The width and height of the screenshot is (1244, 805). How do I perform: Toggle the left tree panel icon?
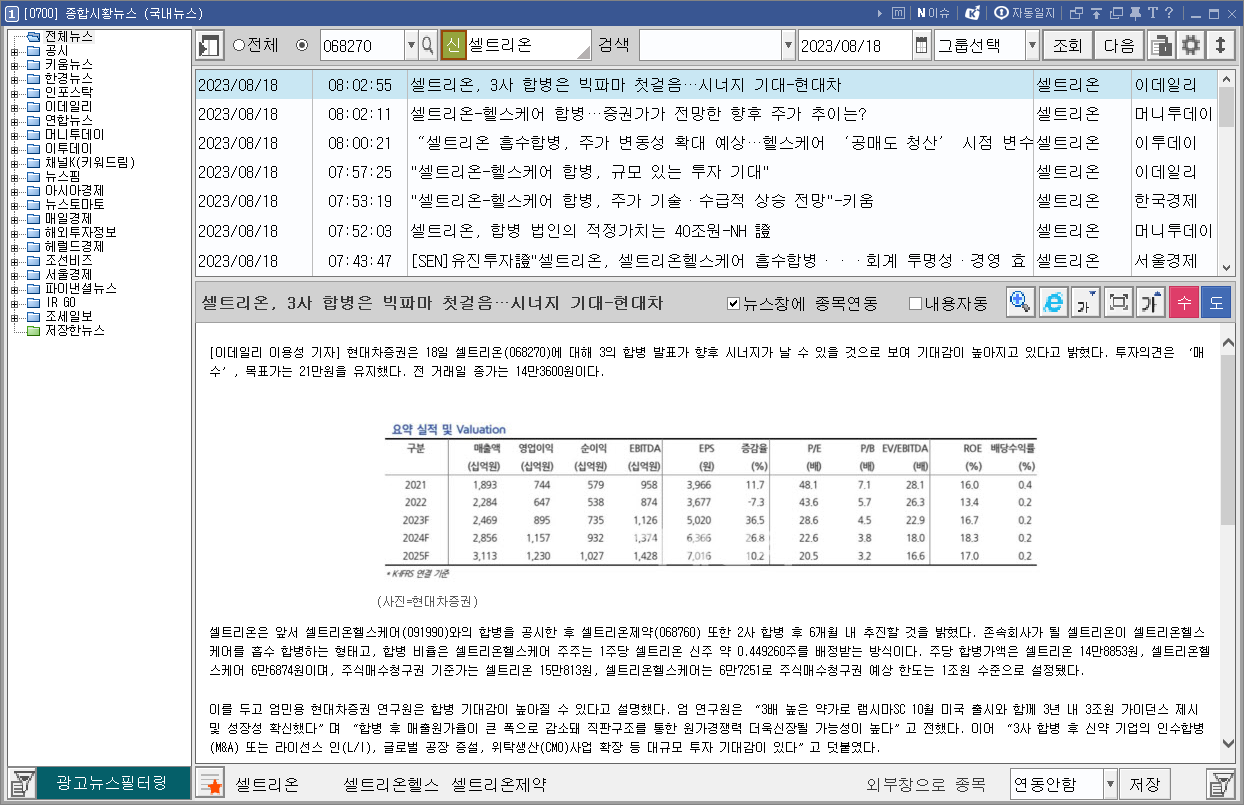(x=210, y=46)
